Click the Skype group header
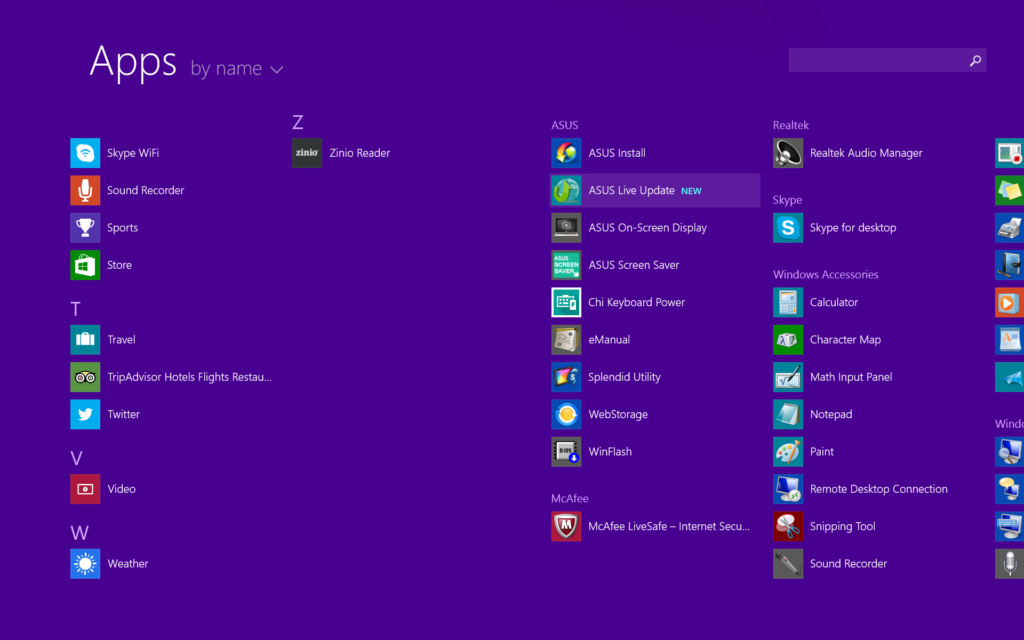 (787, 200)
